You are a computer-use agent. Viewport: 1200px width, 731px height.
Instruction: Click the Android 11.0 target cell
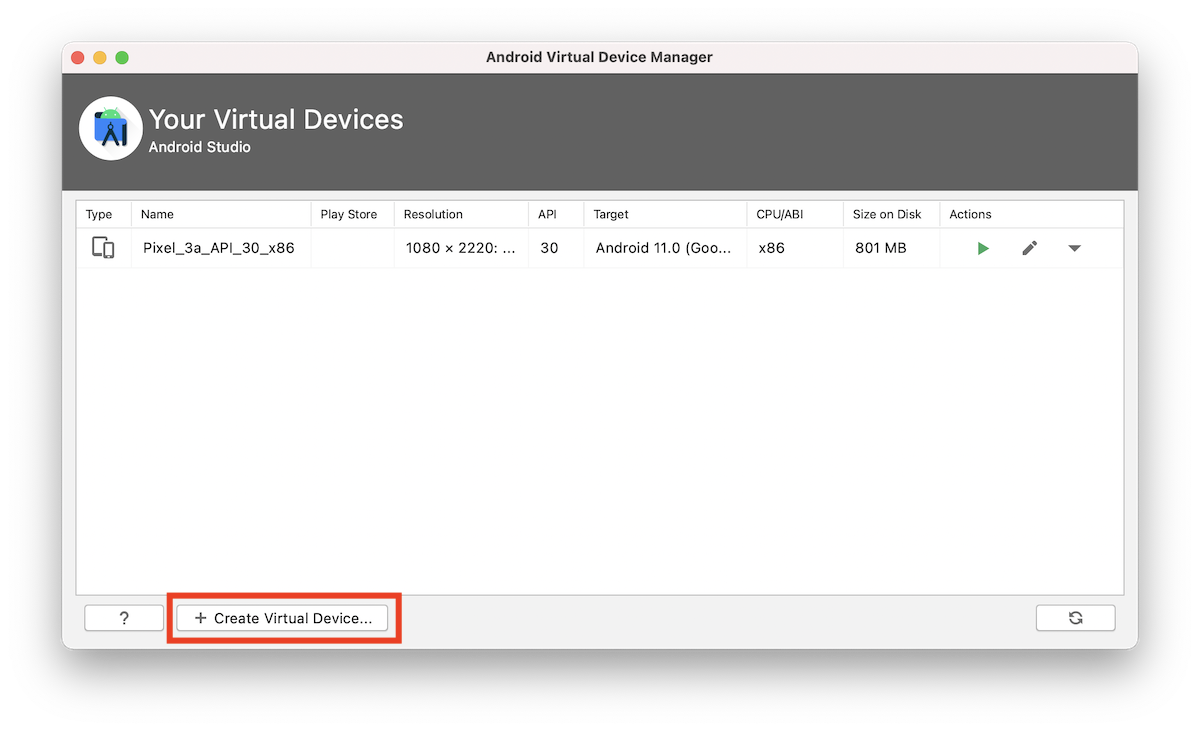(664, 248)
